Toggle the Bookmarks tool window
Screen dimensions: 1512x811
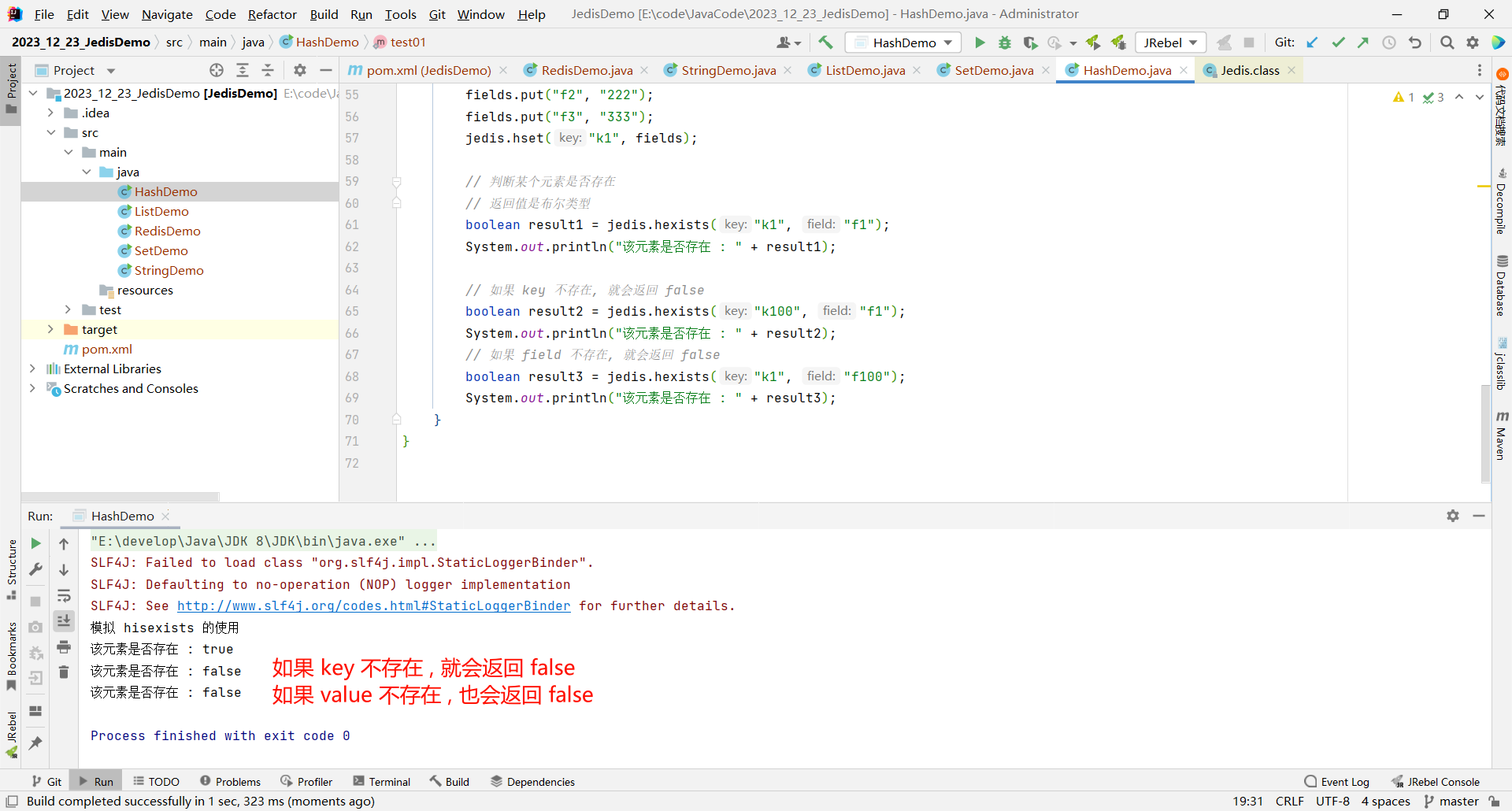coord(11,657)
